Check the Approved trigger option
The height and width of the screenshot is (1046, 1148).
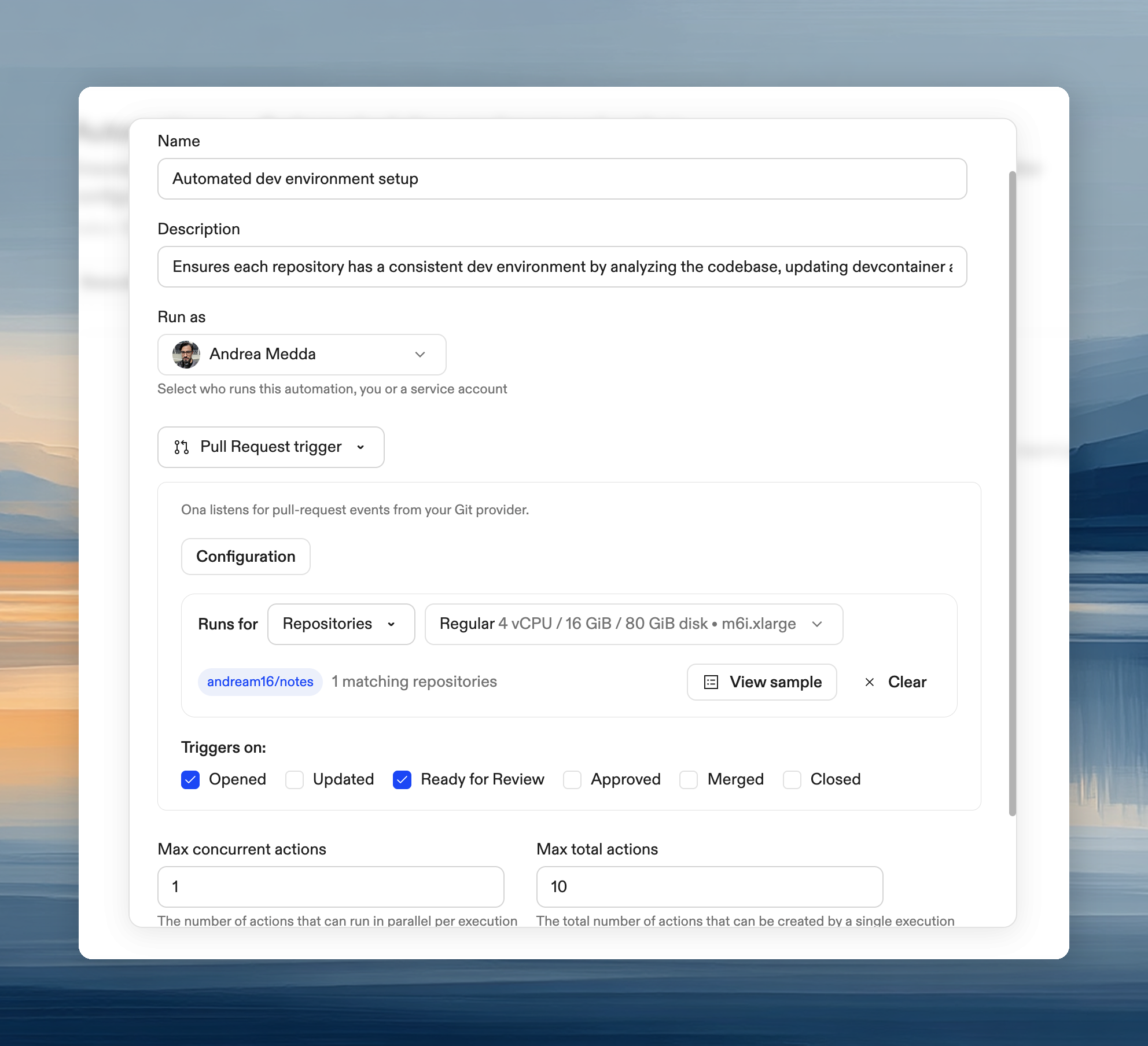pos(572,780)
